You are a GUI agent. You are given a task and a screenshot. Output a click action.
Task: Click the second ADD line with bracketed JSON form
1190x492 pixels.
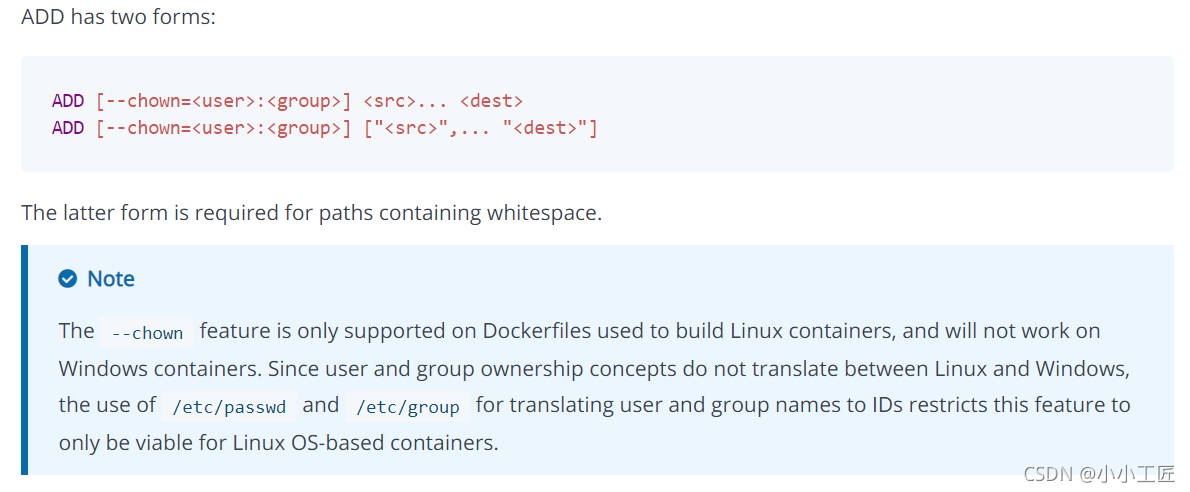(x=325, y=128)
